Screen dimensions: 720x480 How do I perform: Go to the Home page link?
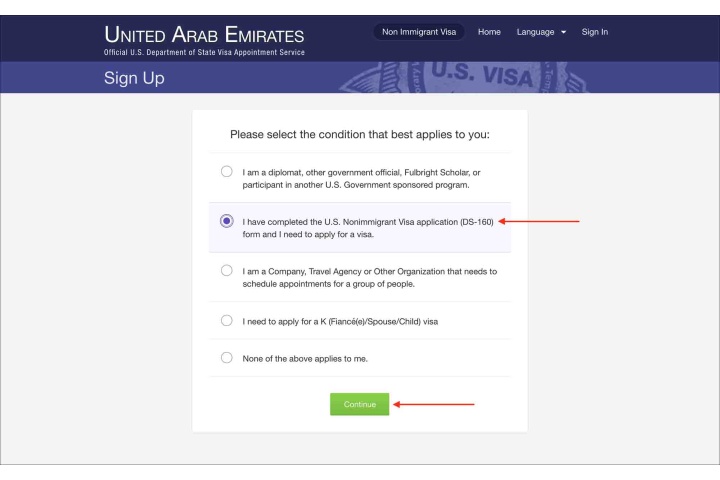click(x=489, y=33)
